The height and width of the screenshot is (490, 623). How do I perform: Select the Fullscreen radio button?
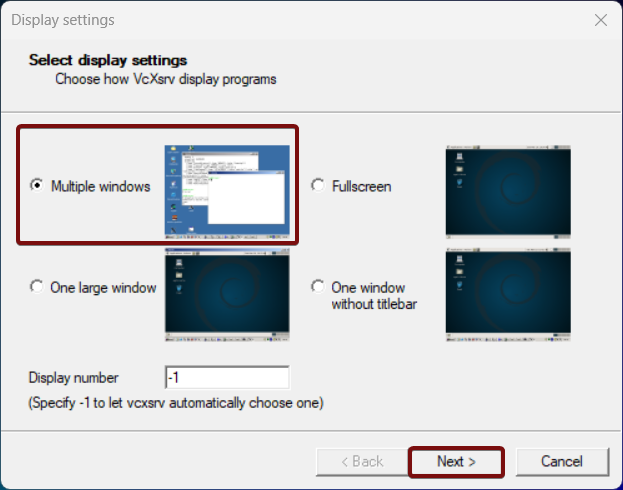318,185
